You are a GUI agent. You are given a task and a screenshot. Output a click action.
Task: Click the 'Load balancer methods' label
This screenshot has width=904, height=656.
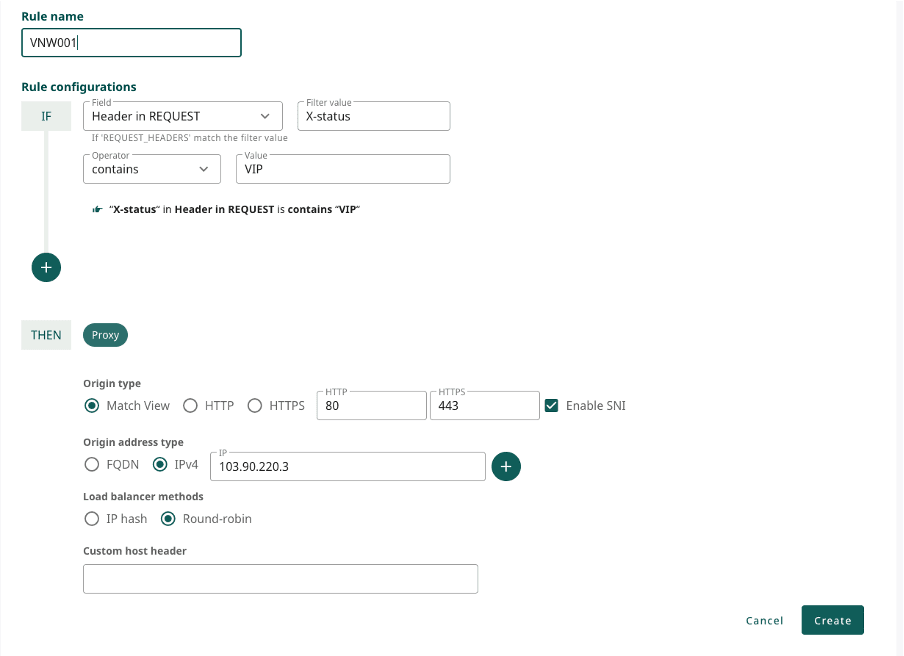143,496
